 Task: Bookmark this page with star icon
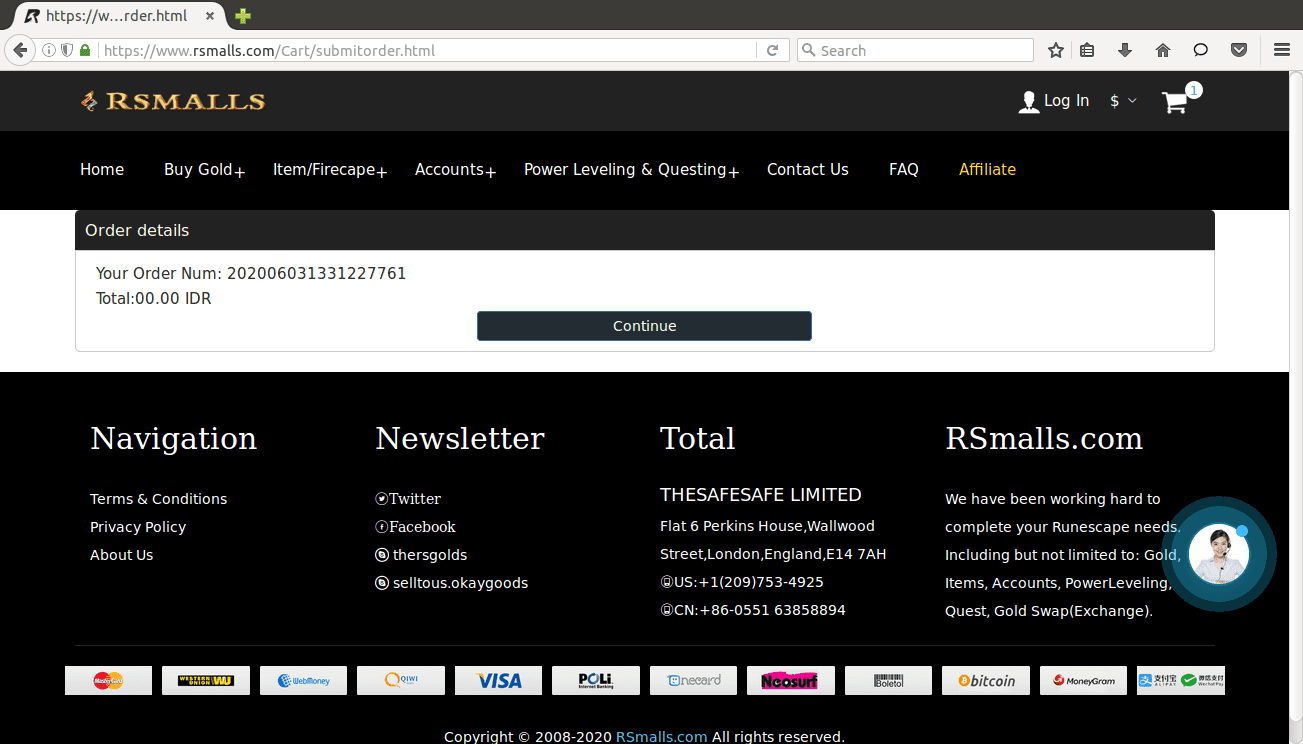click(x=1056, y=50)
